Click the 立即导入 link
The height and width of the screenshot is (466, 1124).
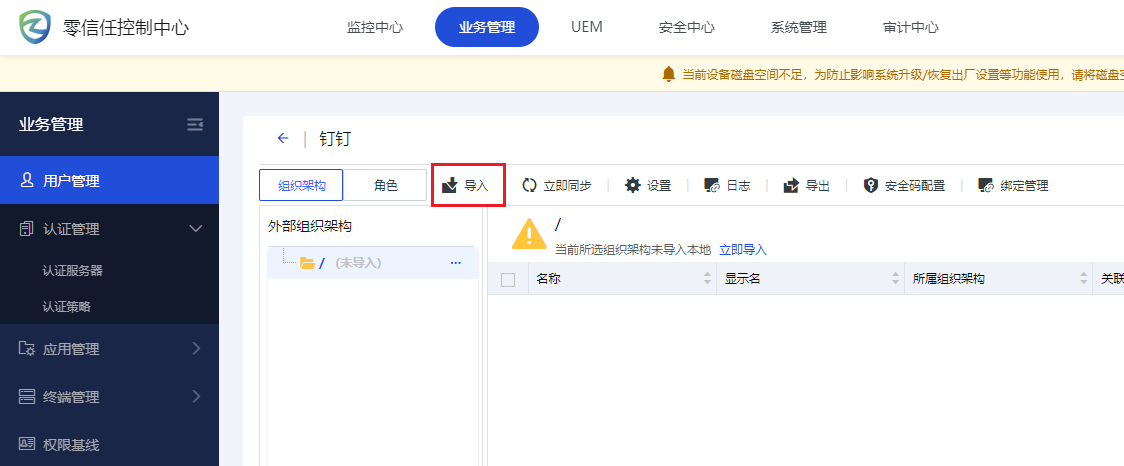tap(743, 249)
